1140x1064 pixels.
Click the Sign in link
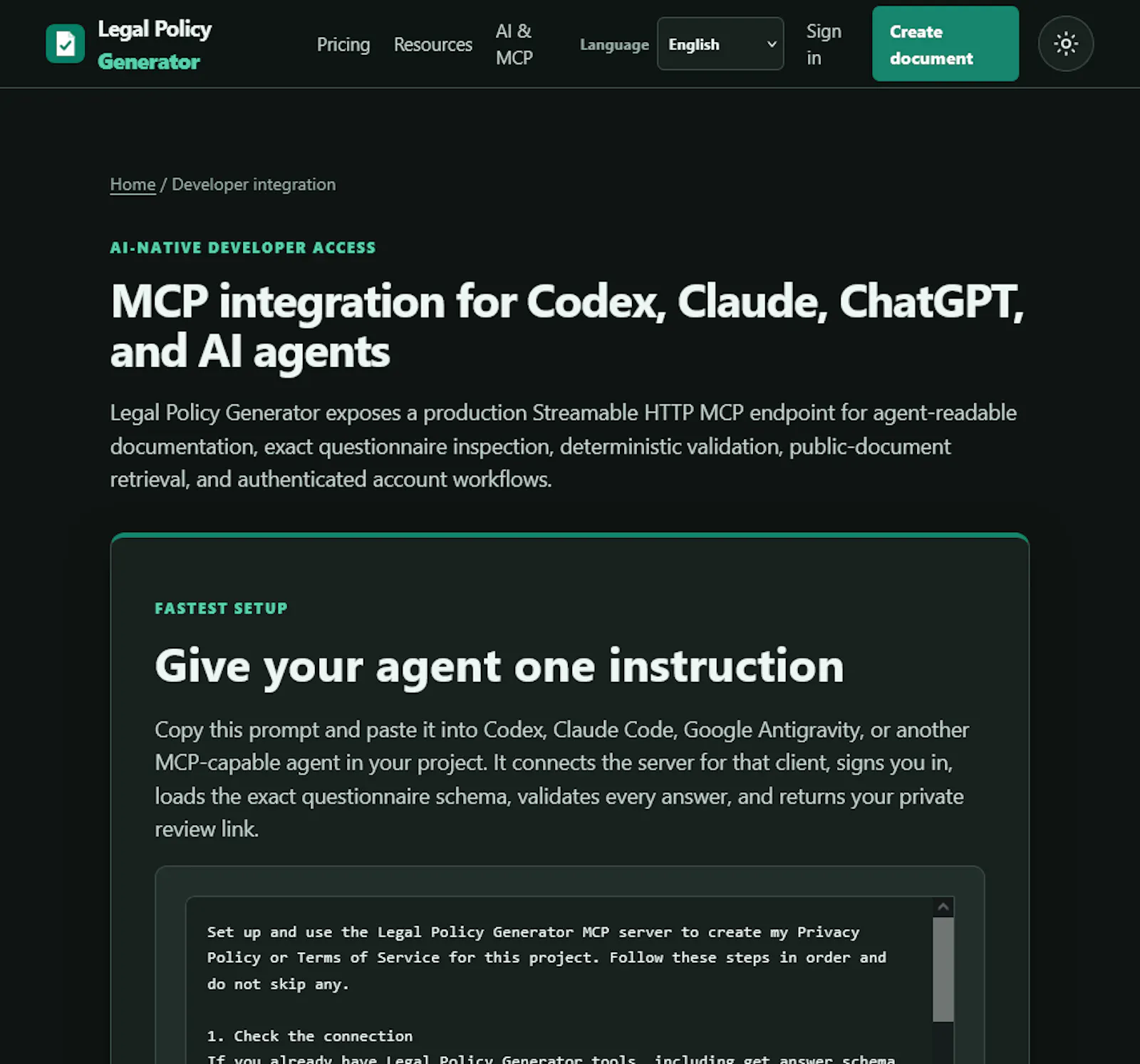(x=824, y=44)
